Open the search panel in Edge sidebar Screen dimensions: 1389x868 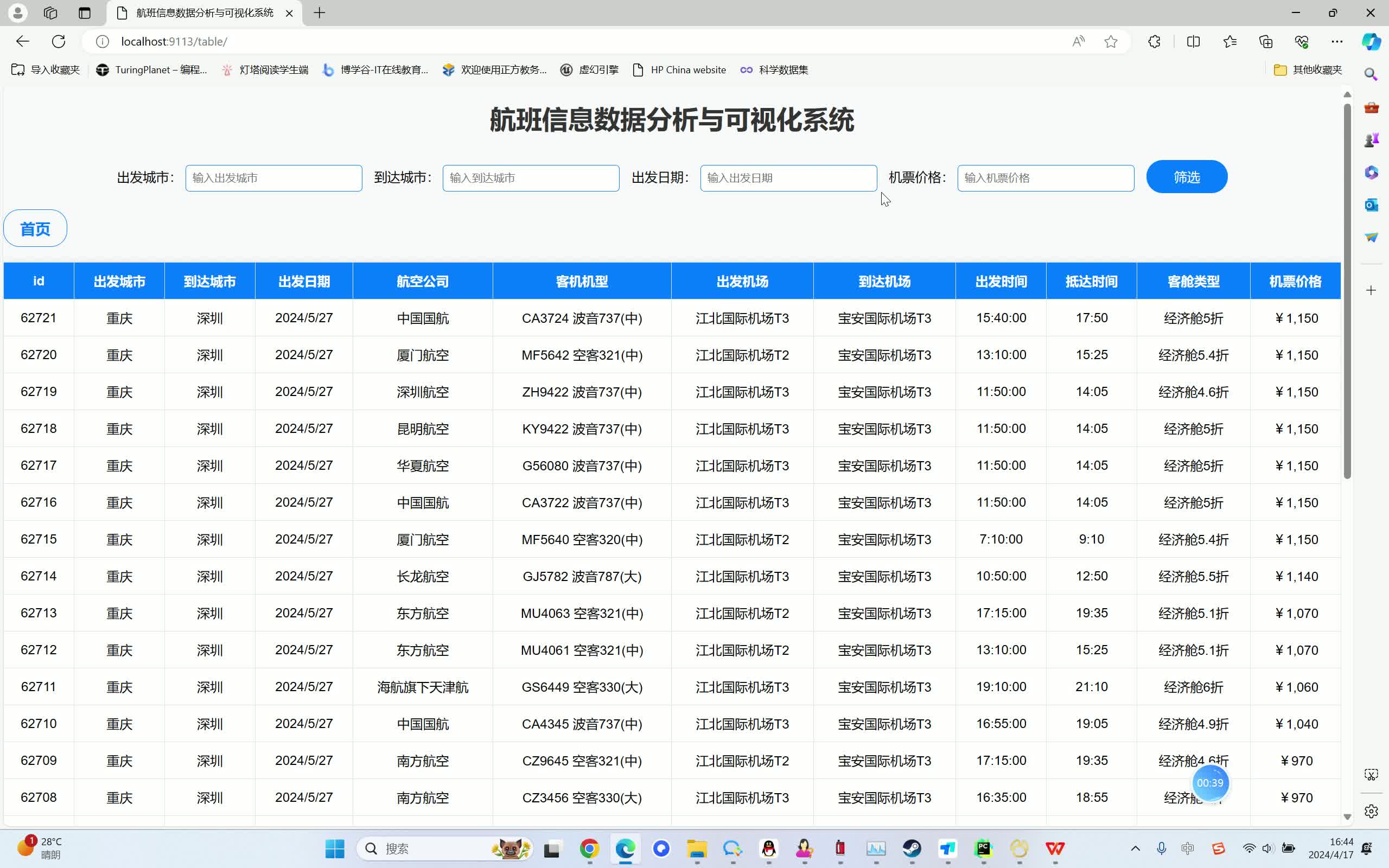(x=1371, y=74)
